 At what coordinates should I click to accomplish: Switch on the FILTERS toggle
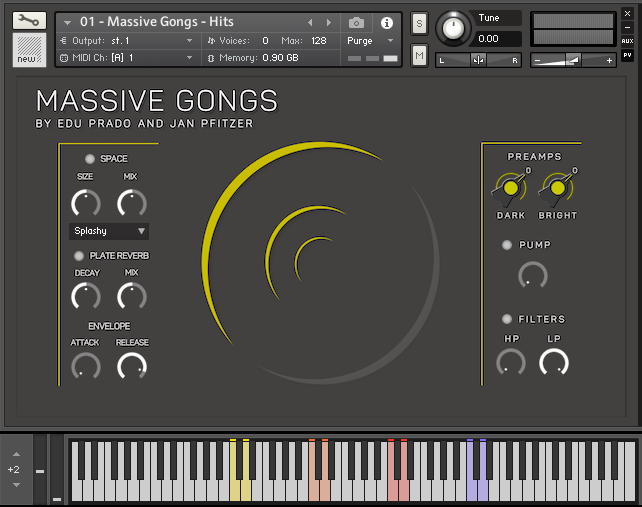pyautogui.click(x=507, y=319)
